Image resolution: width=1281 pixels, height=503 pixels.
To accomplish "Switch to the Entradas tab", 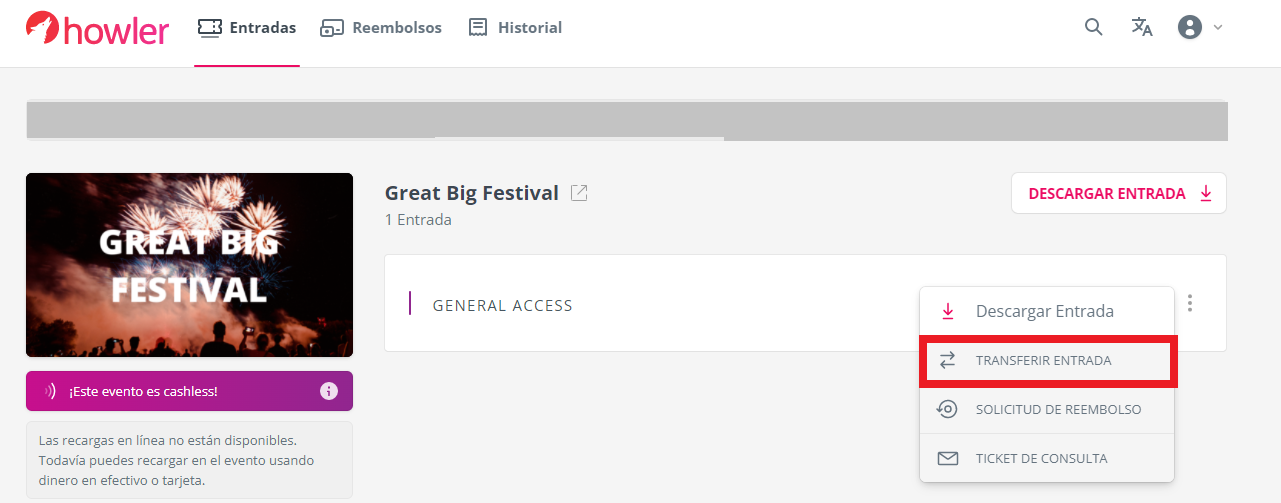I will (x=247, y=28).
